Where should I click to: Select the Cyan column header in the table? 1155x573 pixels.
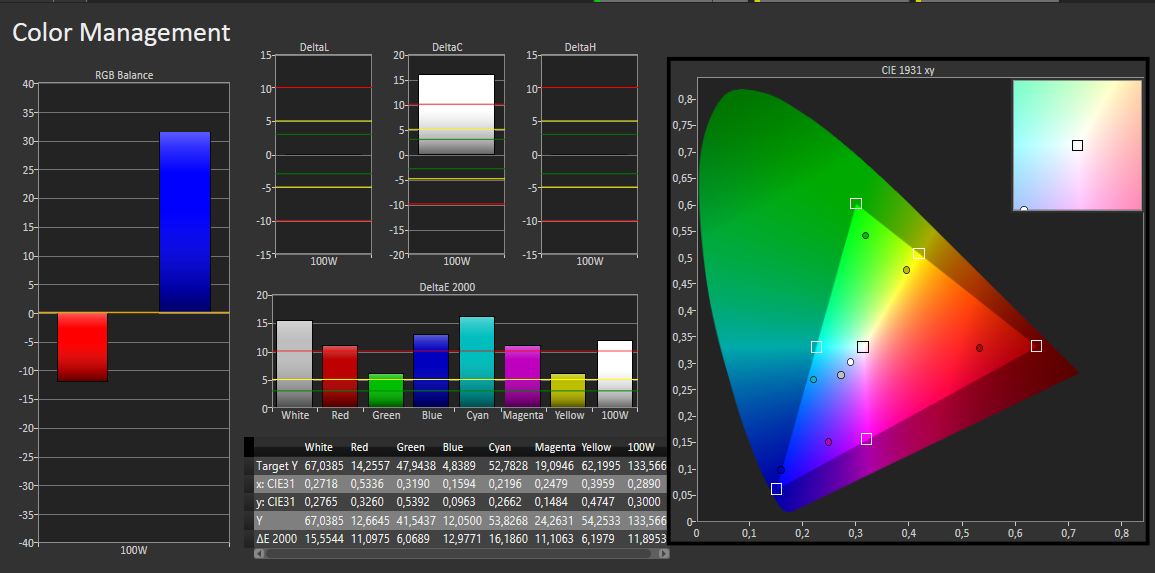(x=499, y=447)
